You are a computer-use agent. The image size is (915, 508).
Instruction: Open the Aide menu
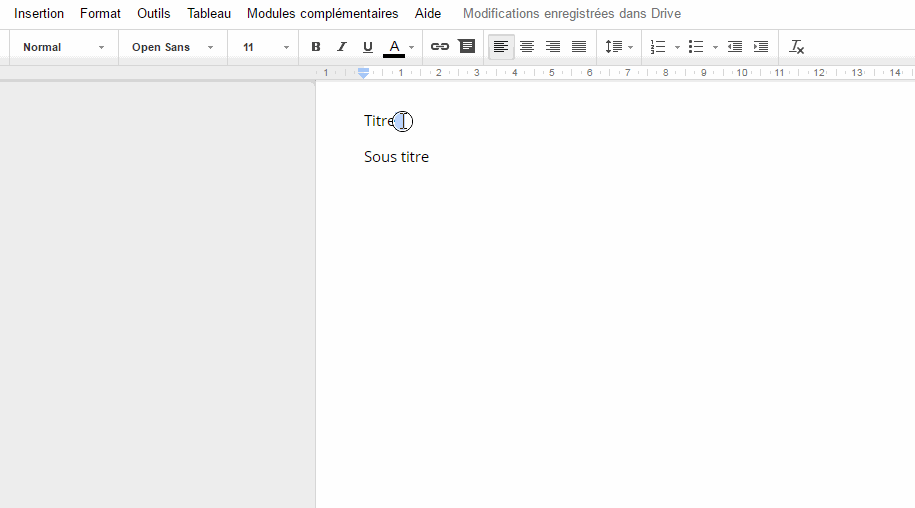coord(428,13)
